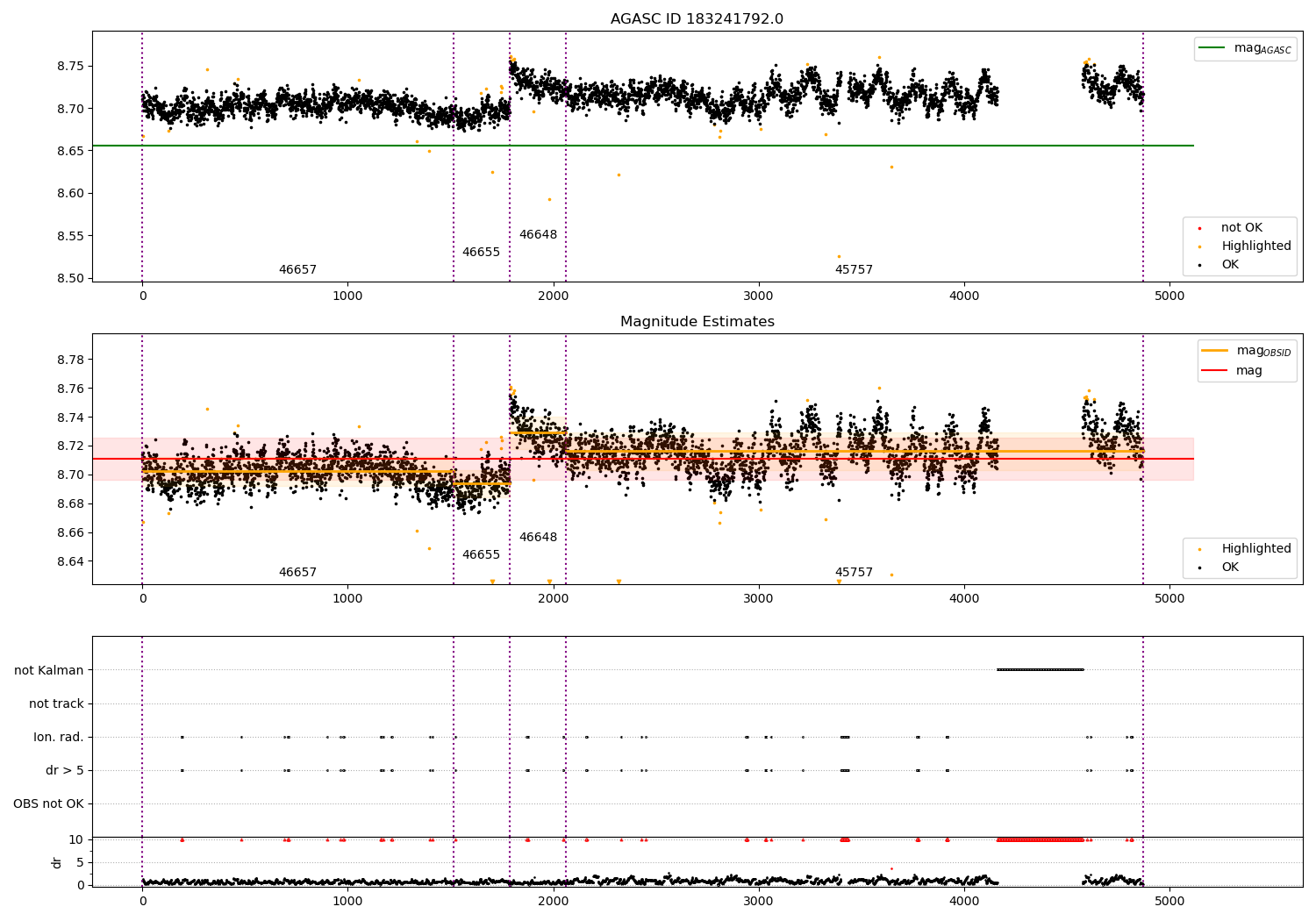Viewport: 1316px width, 921px height.
Task: Click the 46648 label in Magnitude Estimates plot
Action: coord(538,538)
